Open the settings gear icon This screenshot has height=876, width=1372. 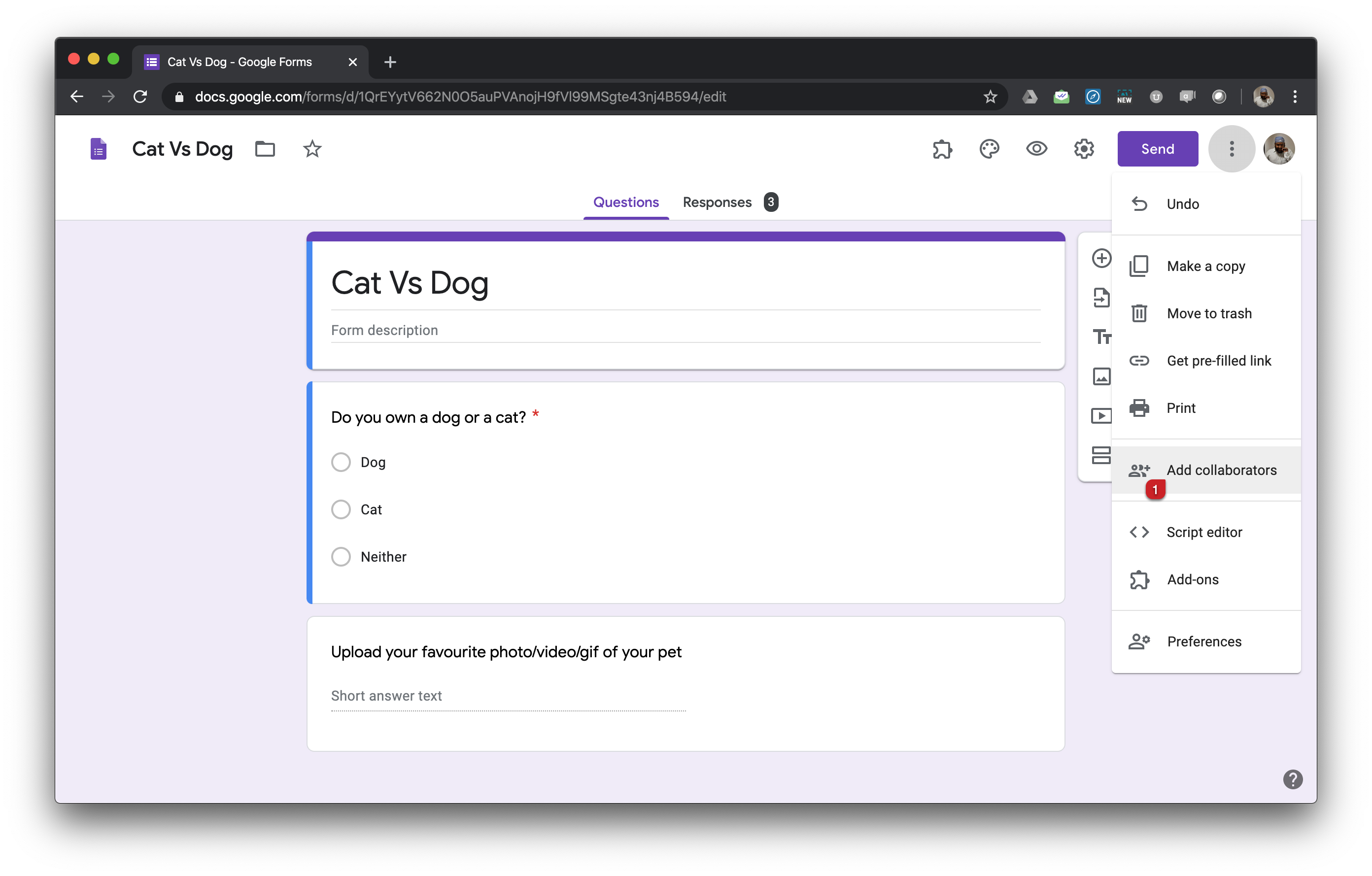tap(1085, 148)
